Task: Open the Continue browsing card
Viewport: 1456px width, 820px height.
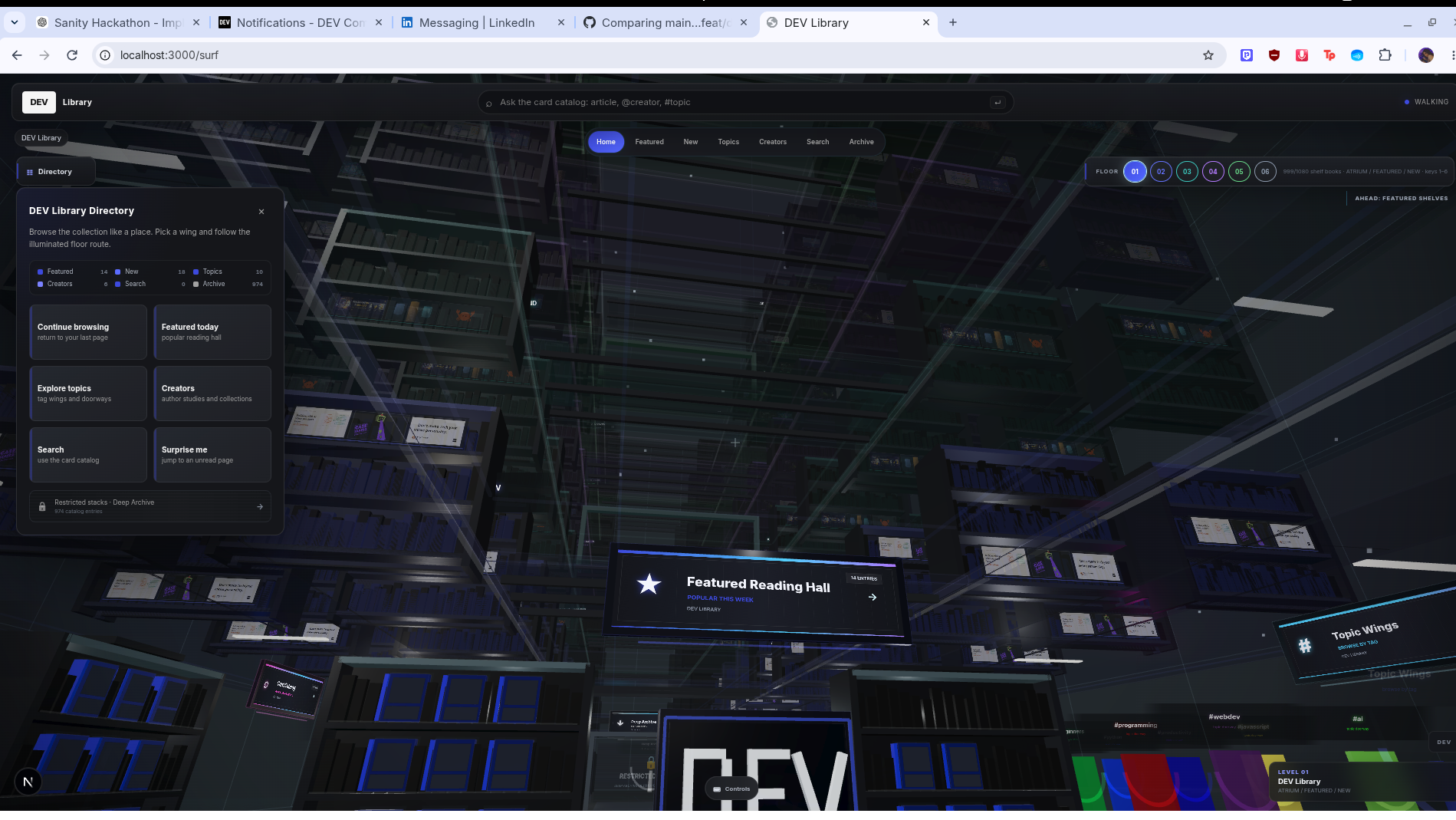Action: [x=88, y=332]
